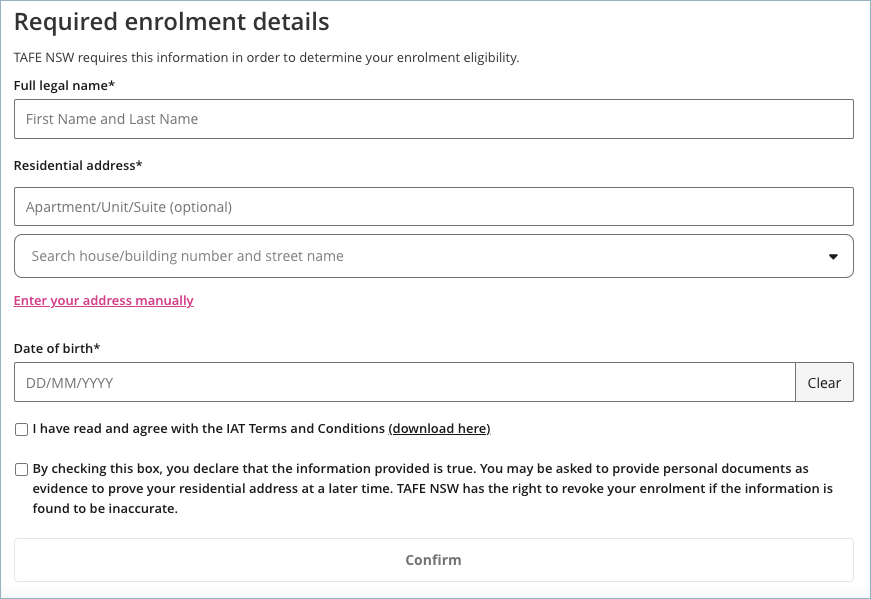
Task: Open the address search dropdown arrow
Action: coord(833,256)
